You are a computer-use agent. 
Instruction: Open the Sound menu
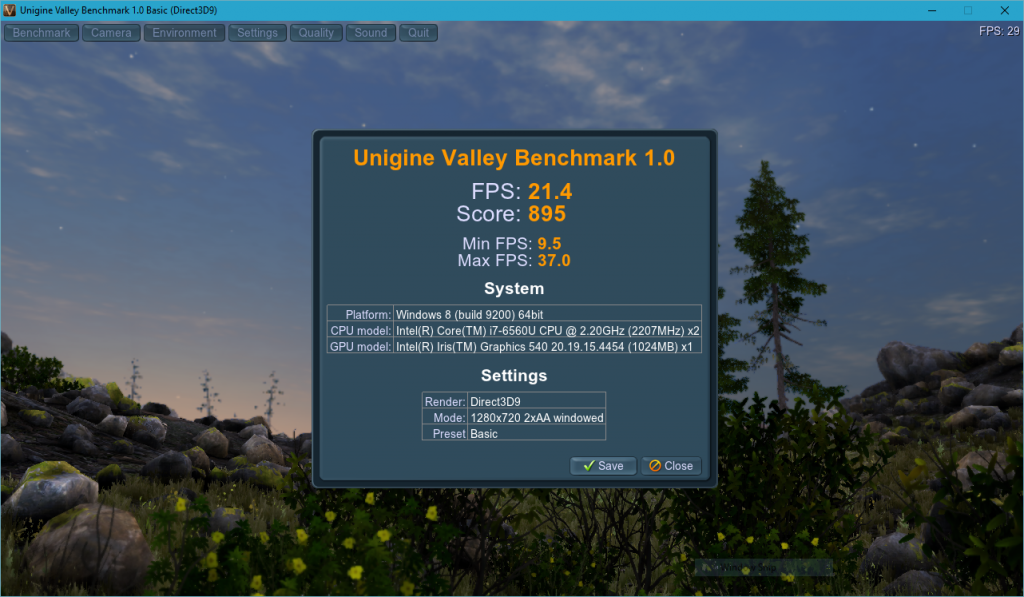pos(371,33)
